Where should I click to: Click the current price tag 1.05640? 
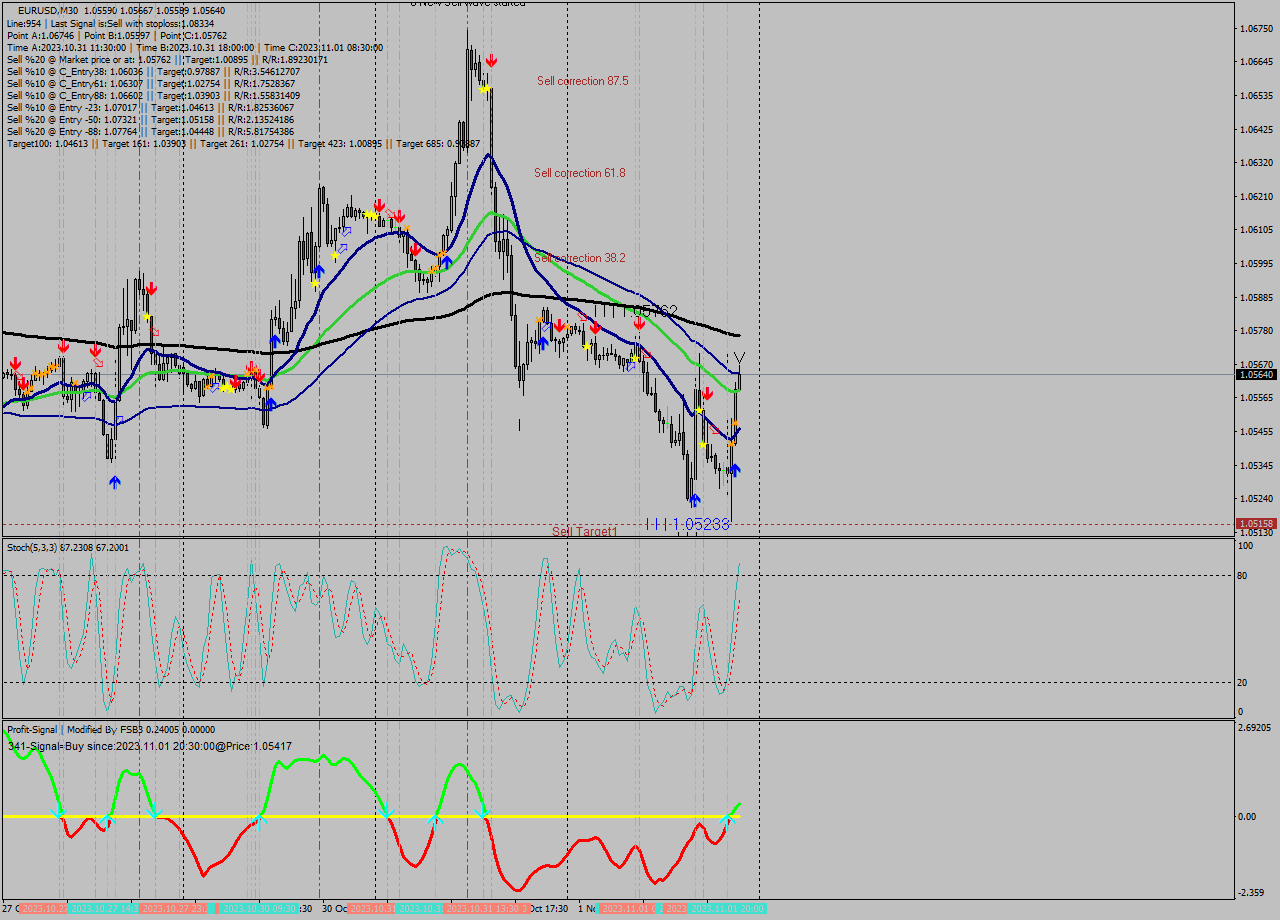(x=1256, y=374)
